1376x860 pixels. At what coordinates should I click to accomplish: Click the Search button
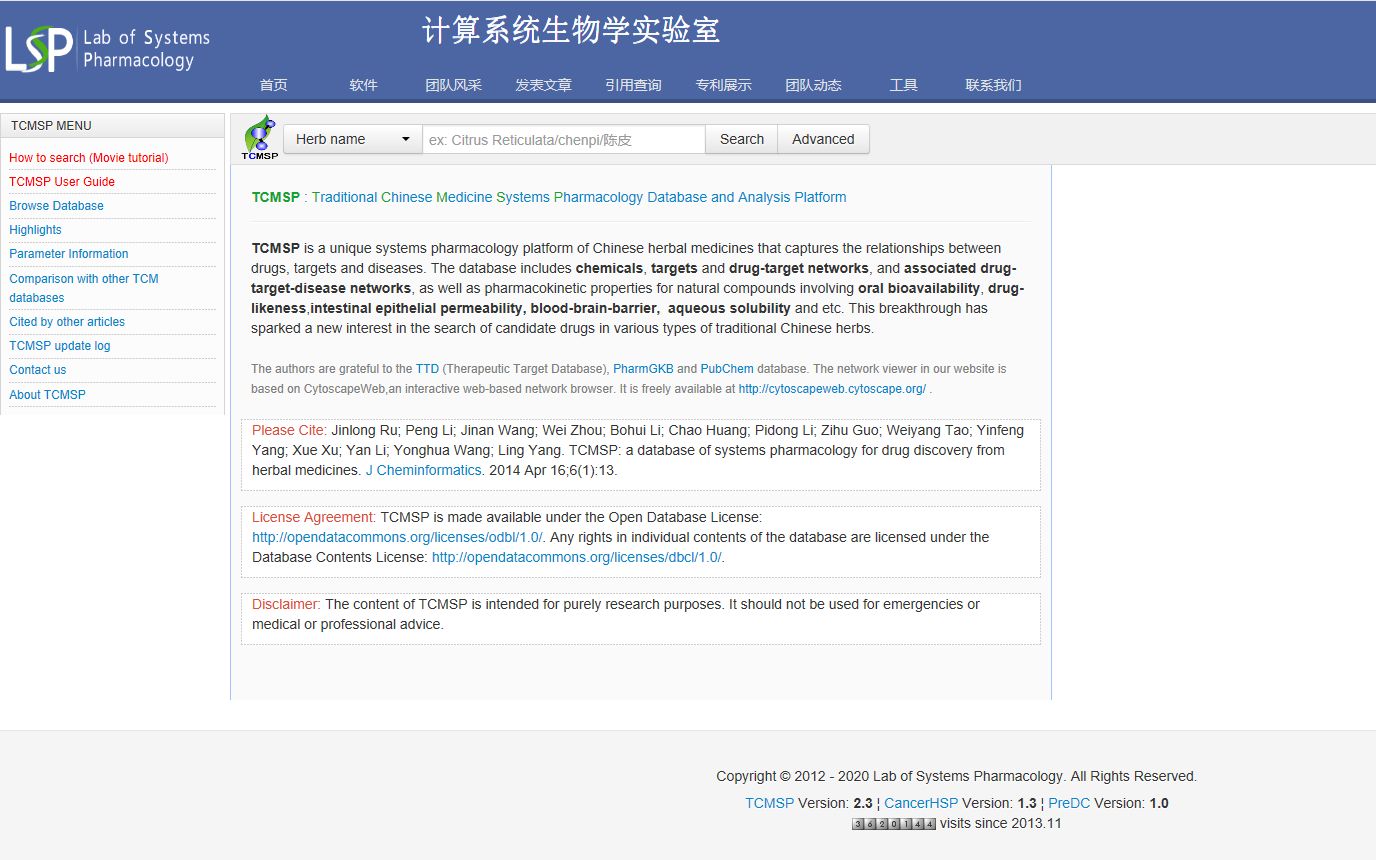pyautogui.click(x=742, y=139)
